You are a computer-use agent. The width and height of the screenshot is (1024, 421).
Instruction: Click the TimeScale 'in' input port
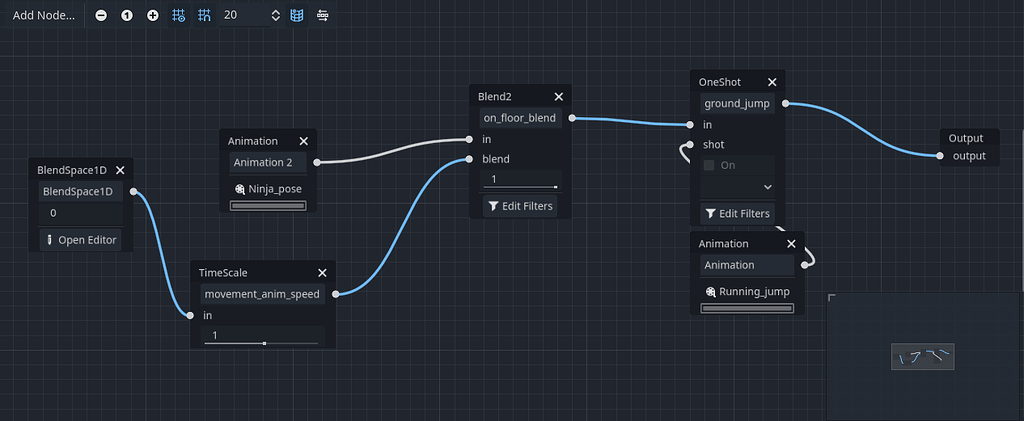[189, 315]
